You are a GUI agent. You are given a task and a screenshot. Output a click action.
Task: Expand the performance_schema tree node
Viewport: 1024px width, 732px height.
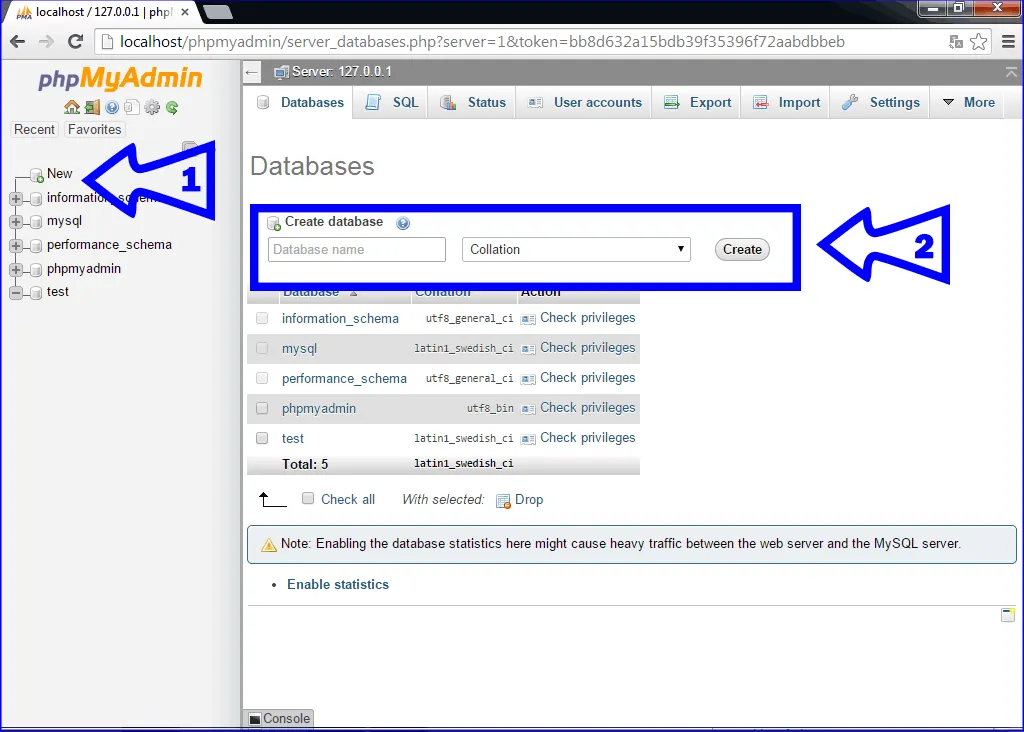click(x=16, y=246)
